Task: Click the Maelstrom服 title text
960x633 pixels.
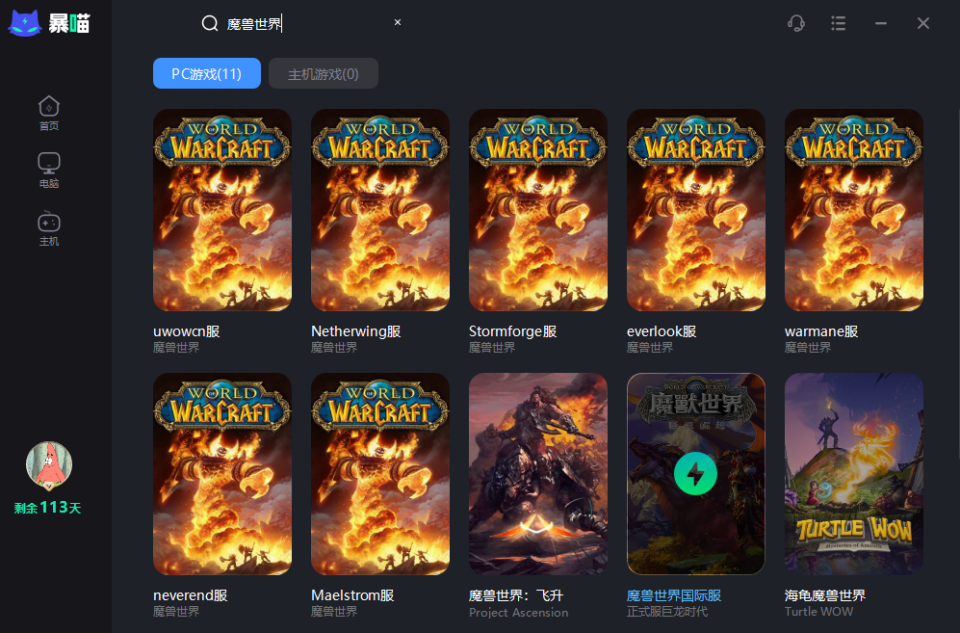Action: tap(352, 595)
